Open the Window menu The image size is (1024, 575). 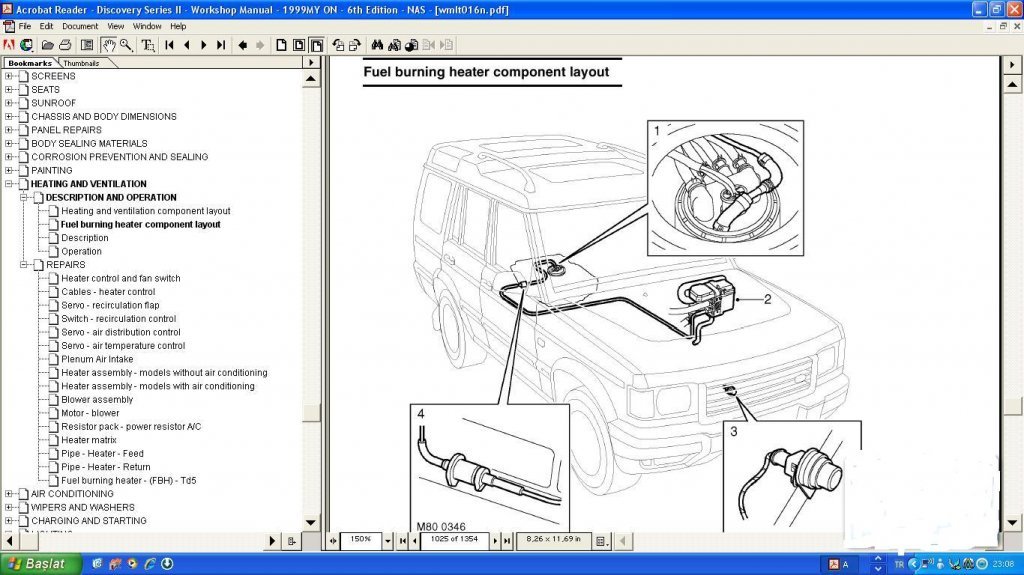[147, 26]
